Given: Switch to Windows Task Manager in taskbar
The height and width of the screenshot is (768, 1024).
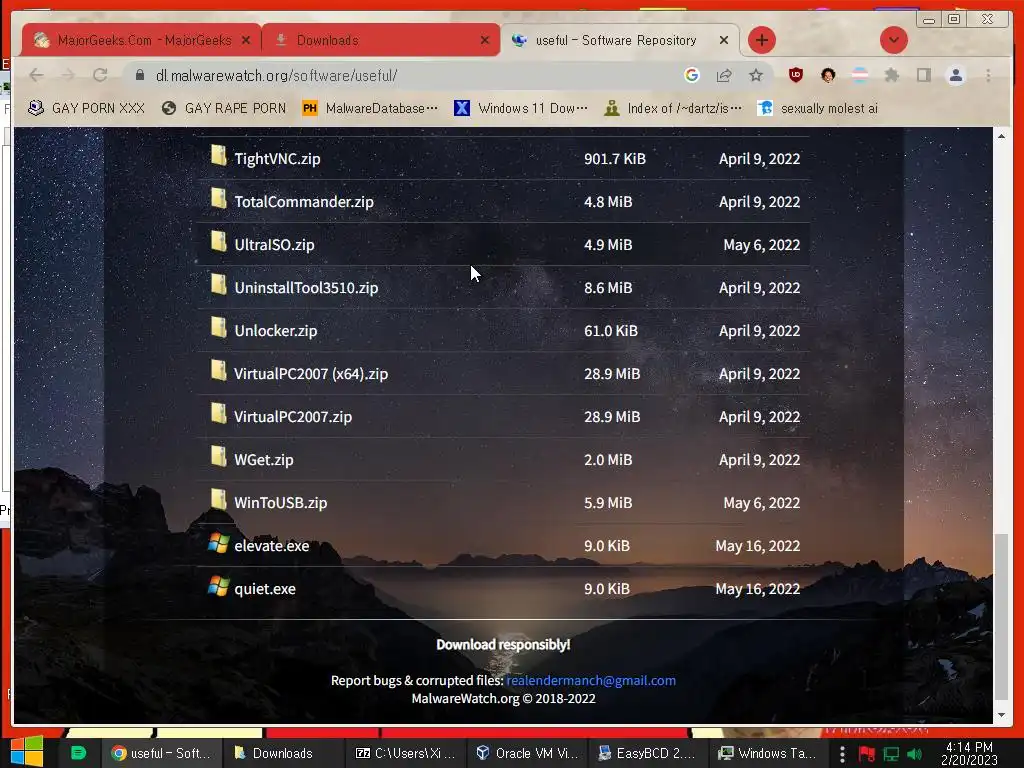Looking at the screenshot, I should pos(767,753).
